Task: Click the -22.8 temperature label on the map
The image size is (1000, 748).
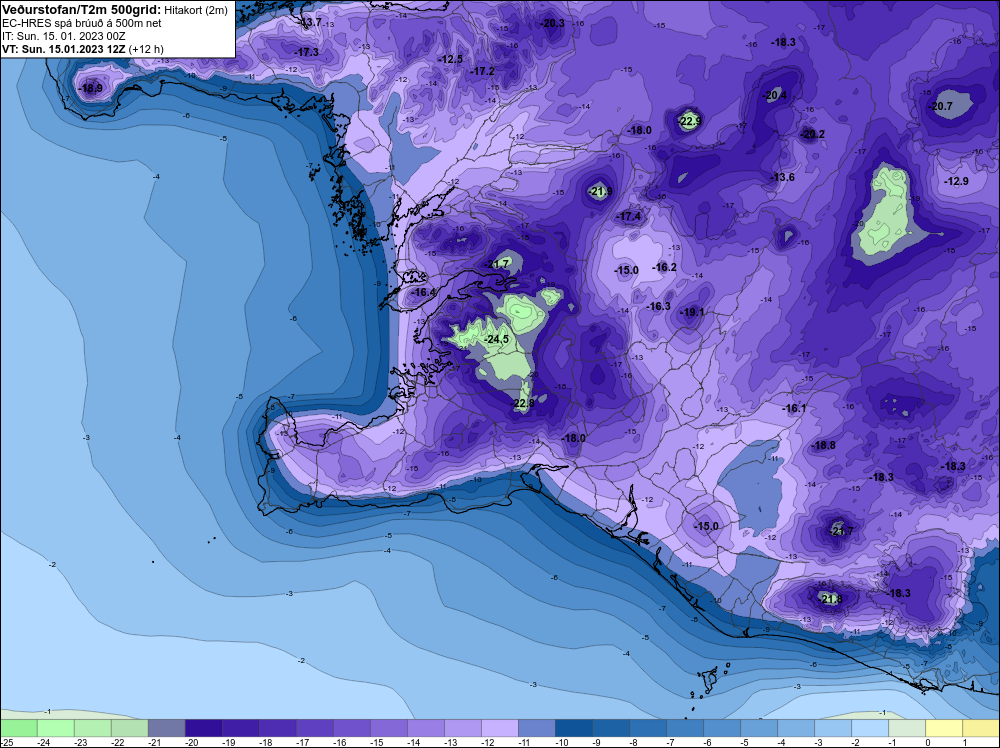Action: 523,403
